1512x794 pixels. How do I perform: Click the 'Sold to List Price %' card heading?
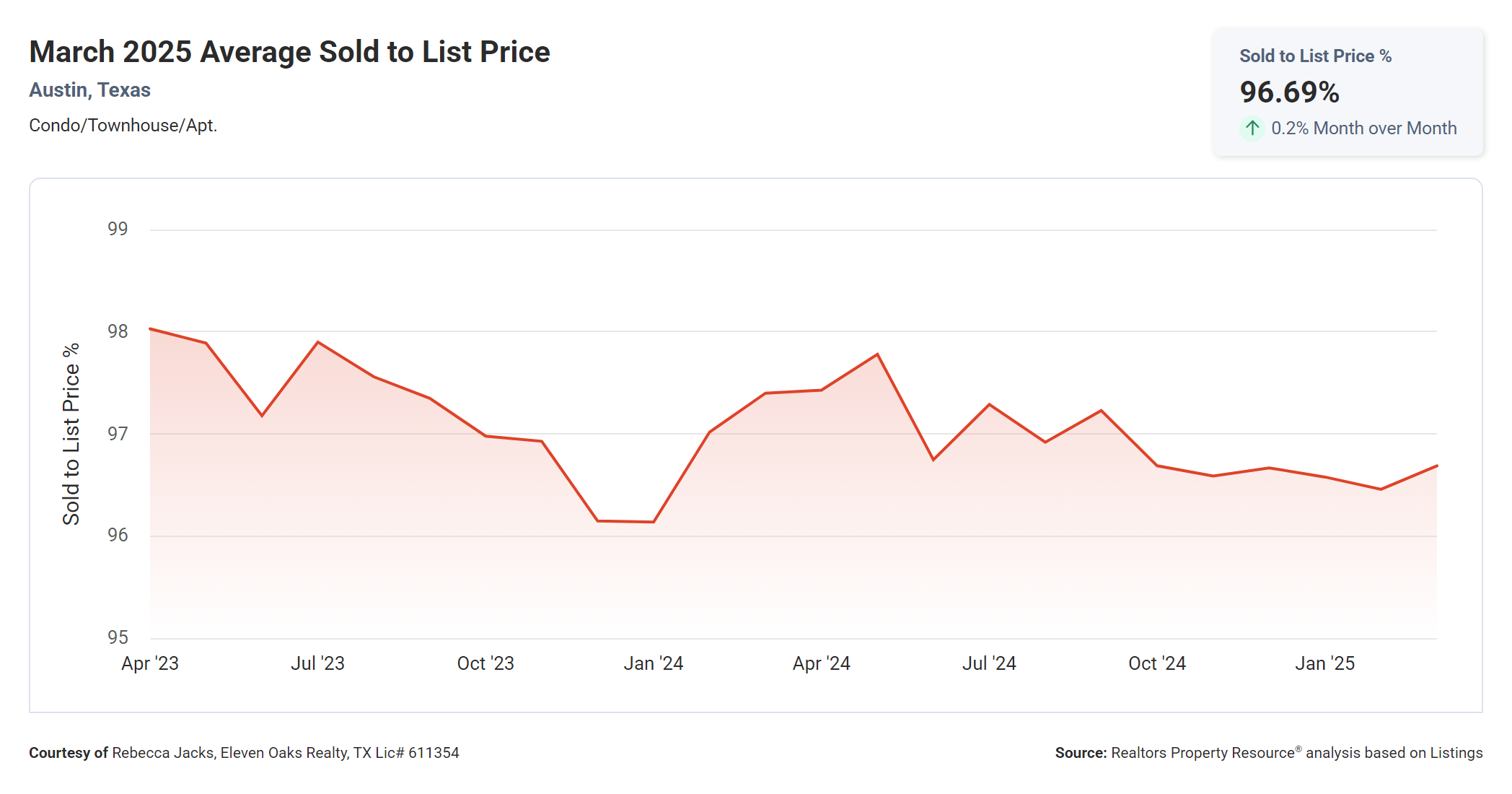click(x=1315, y=56)
